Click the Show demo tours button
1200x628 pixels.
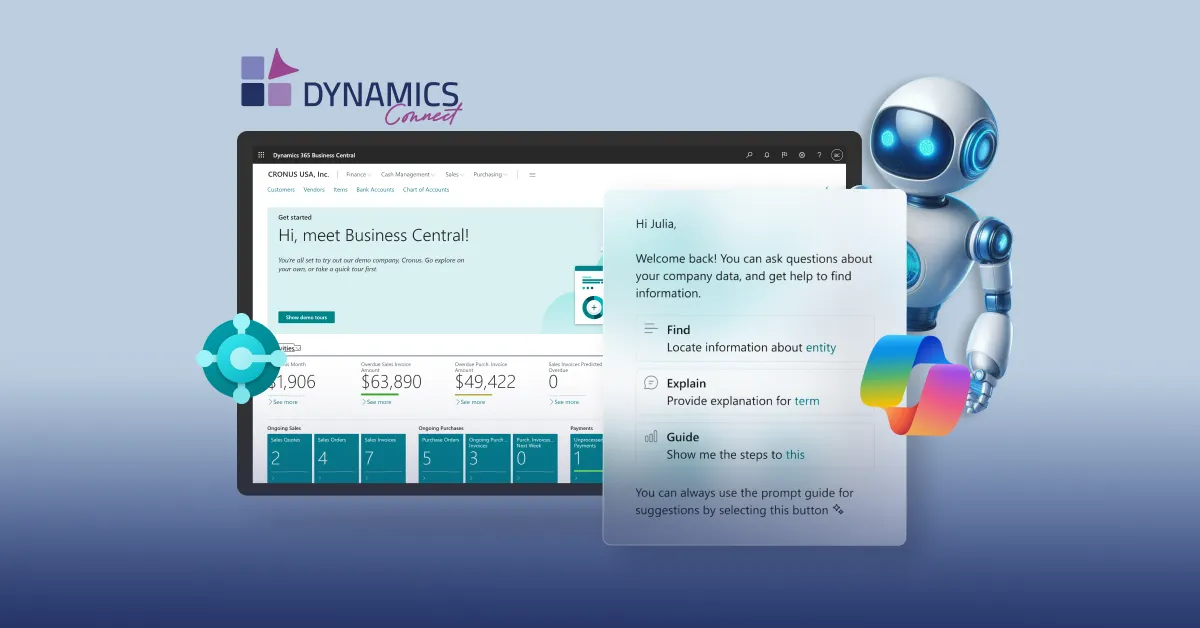306,317
